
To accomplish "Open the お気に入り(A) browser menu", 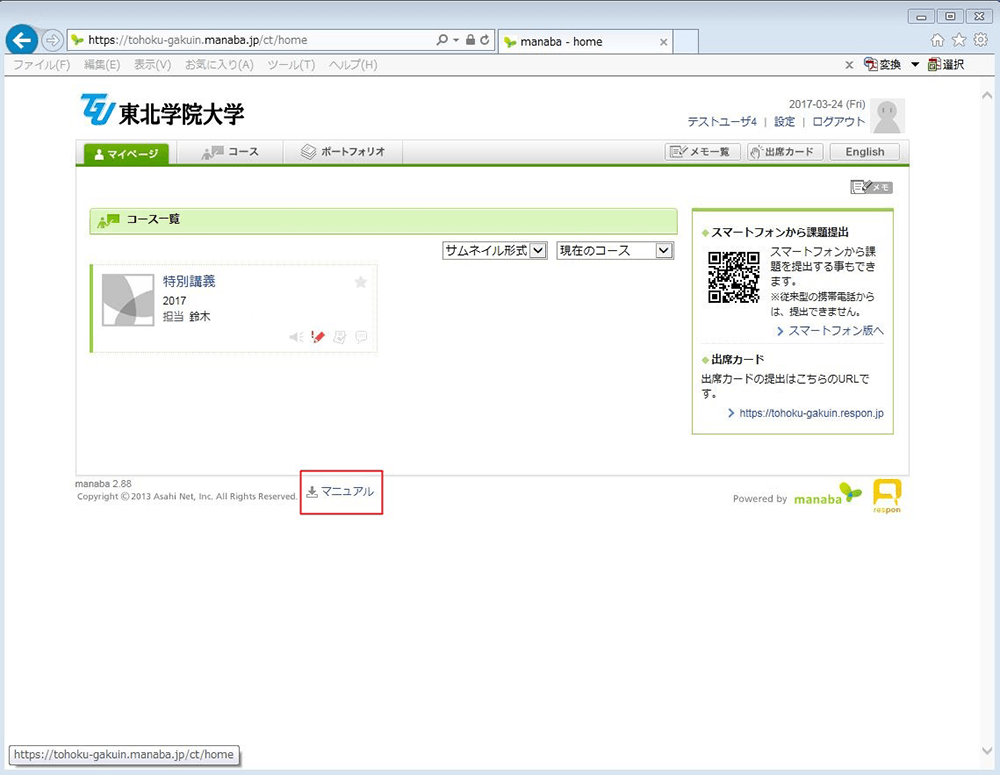I will click(219, 65).
